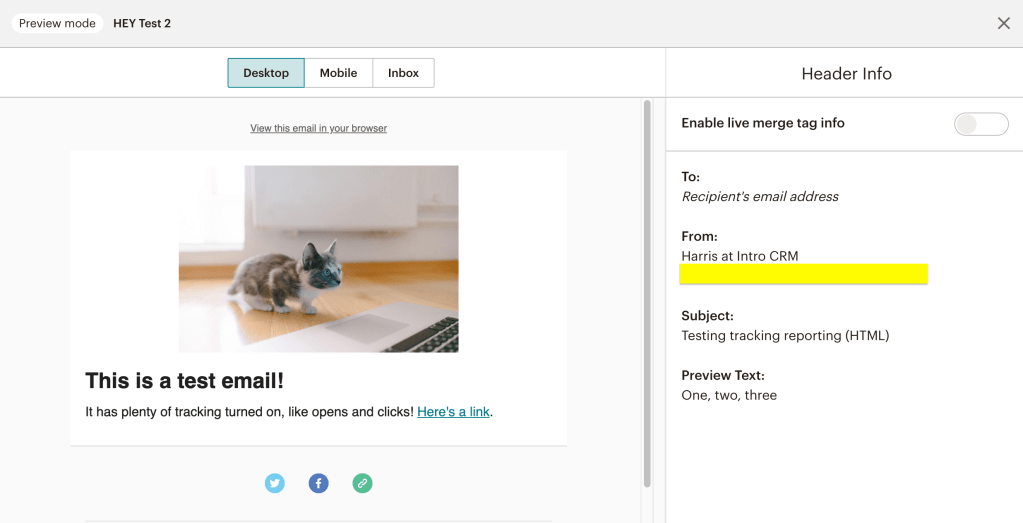Follow the 'Here's a link' hyperlink
Screen dimensions: 1023x523
tap(453, 411)
